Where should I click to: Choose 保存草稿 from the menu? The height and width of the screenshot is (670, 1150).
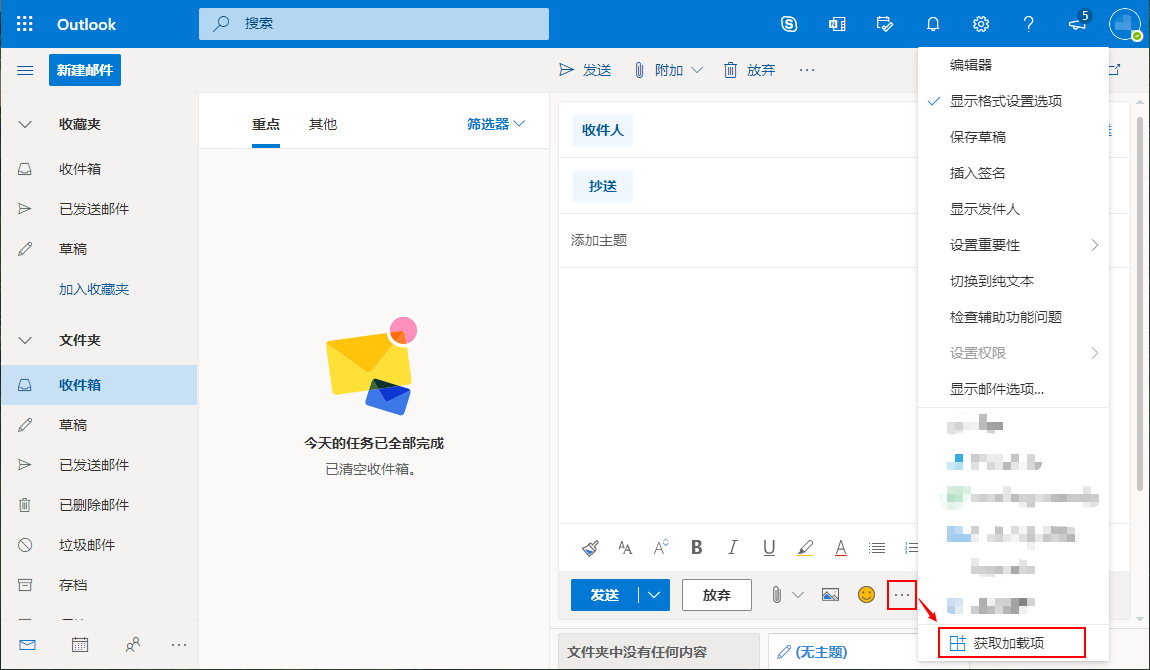pyautogui.click(x=1014, y=137)
